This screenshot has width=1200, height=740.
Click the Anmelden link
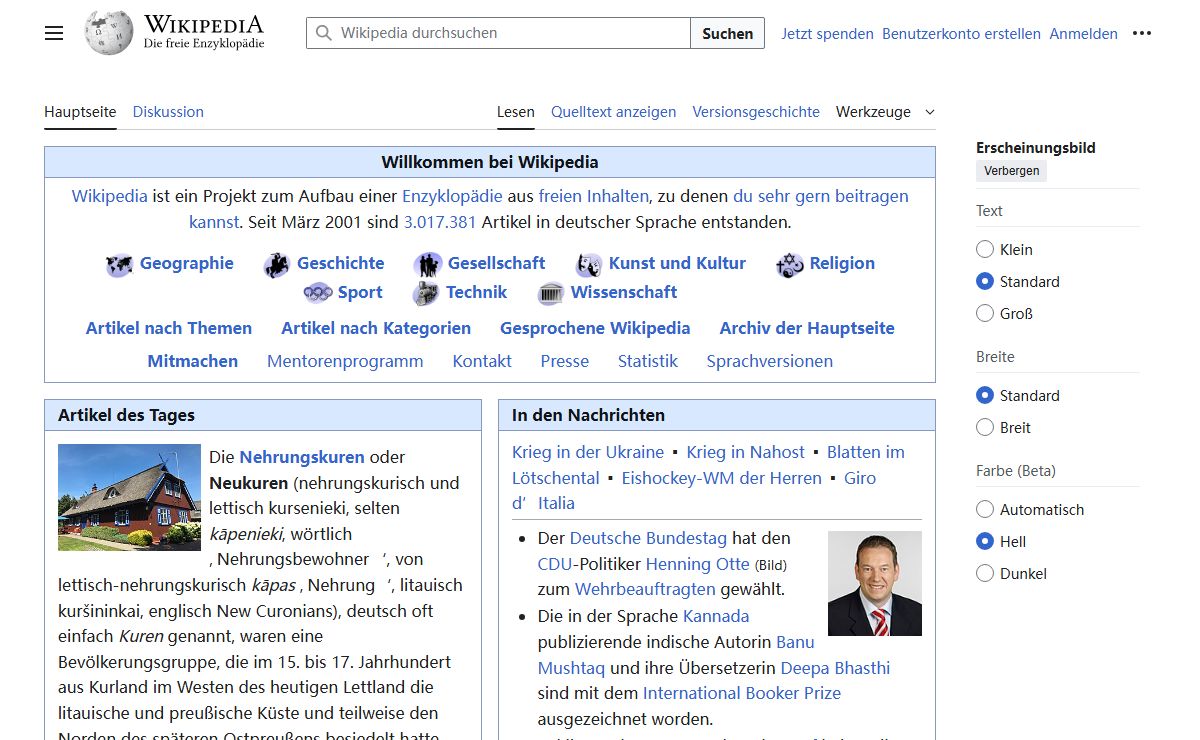[1083, 33]
